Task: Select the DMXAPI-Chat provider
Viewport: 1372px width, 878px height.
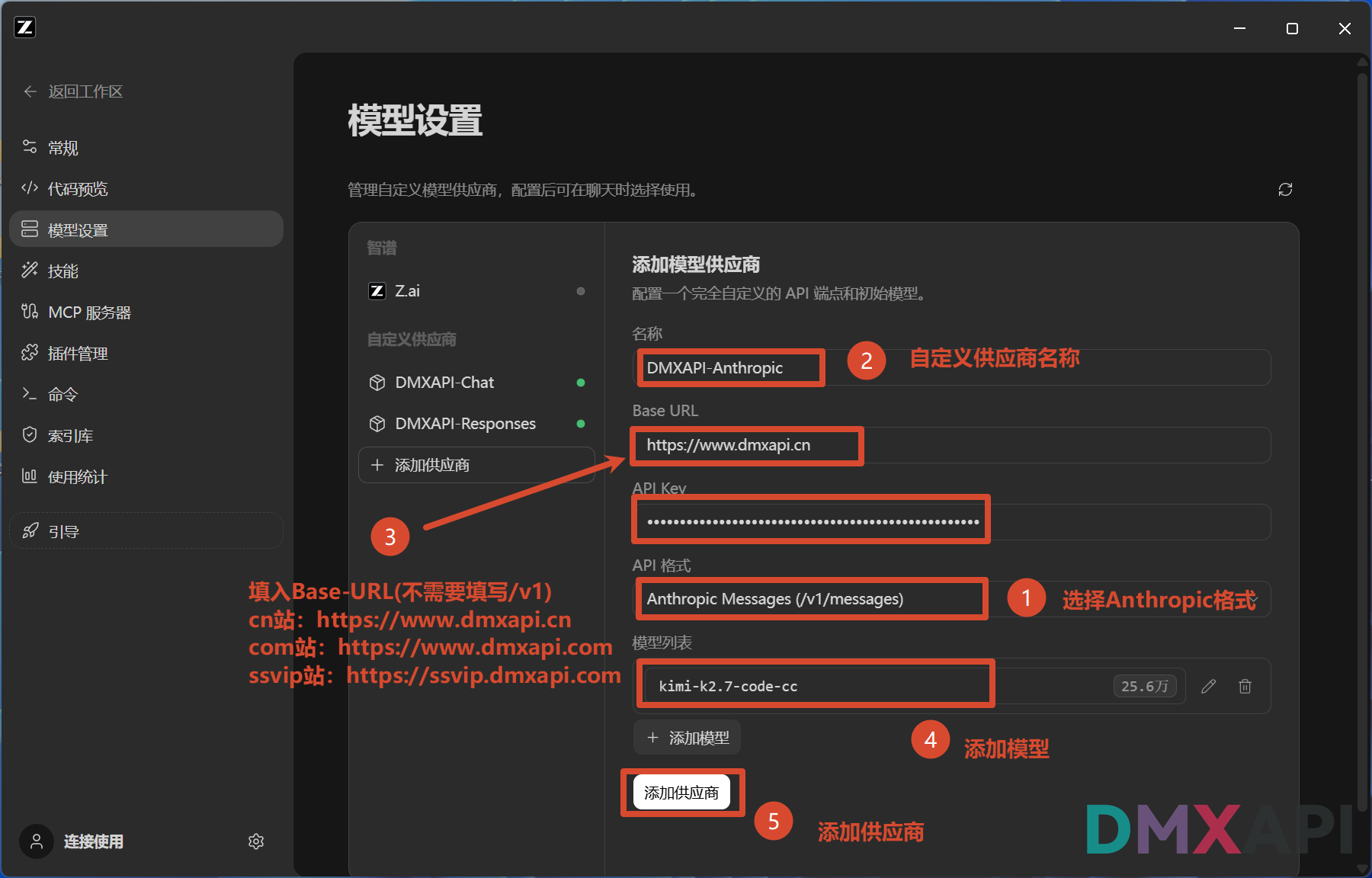Action: click(x=476, y=383)
